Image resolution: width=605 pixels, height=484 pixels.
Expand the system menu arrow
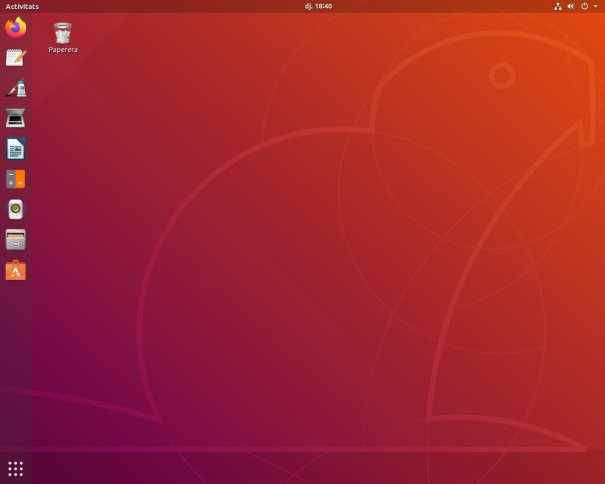pyautogui.click(x=595, y=6)
